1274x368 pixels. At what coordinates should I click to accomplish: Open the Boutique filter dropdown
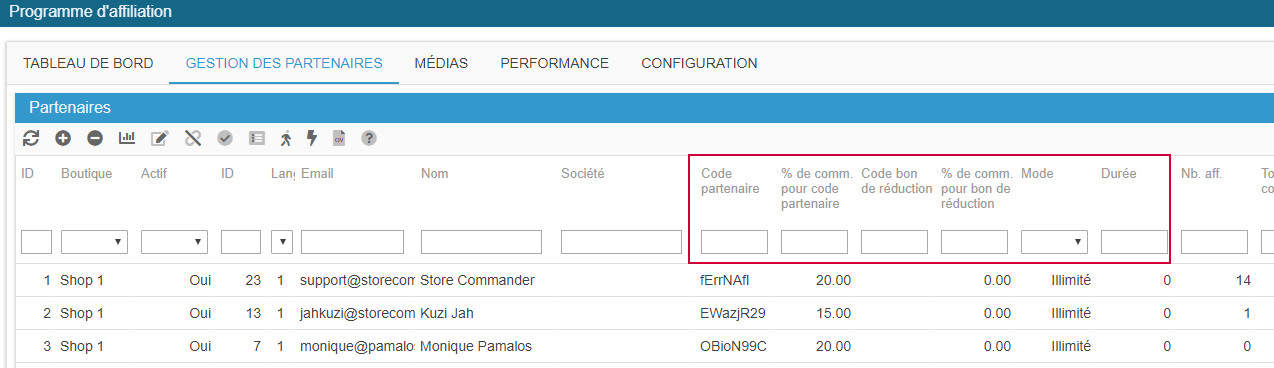coord(94,242)
